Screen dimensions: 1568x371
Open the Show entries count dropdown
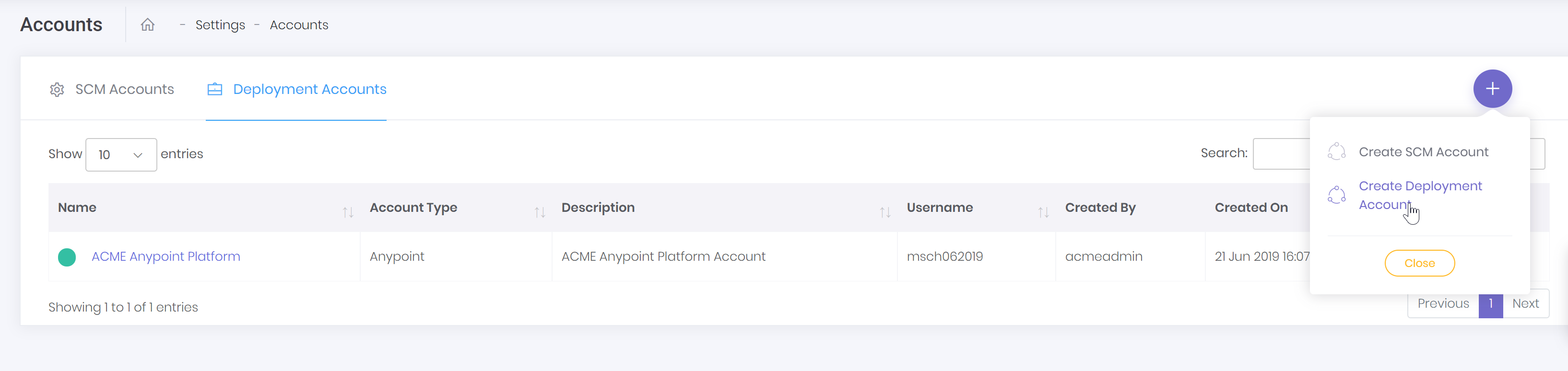click(x=121, y=154)
